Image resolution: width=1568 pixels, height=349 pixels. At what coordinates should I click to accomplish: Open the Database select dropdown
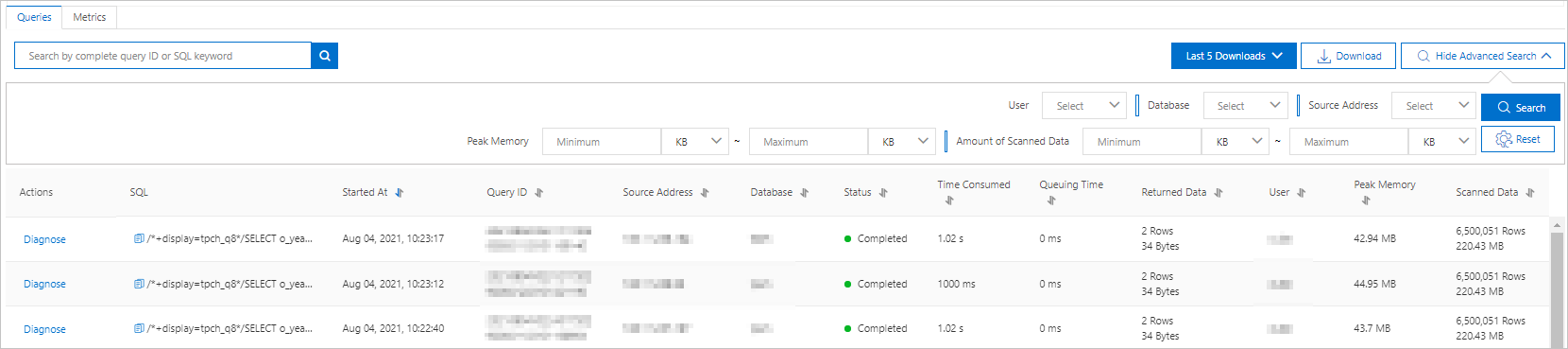click(x=1246, y=106)
